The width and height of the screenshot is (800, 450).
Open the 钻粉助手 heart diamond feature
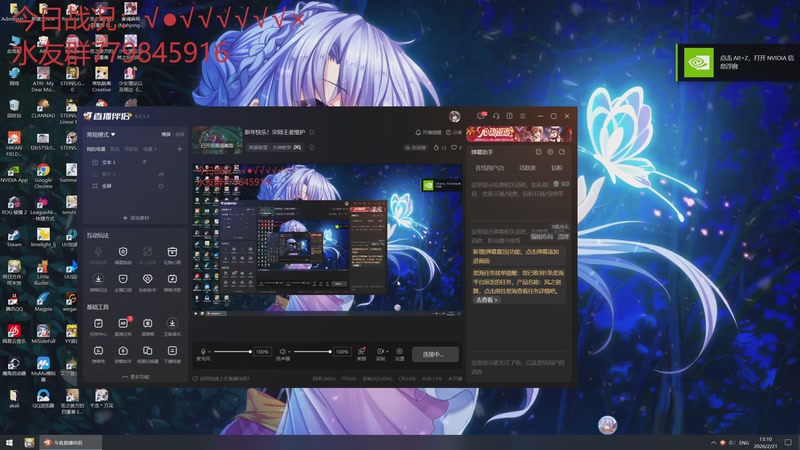(147, 282)
